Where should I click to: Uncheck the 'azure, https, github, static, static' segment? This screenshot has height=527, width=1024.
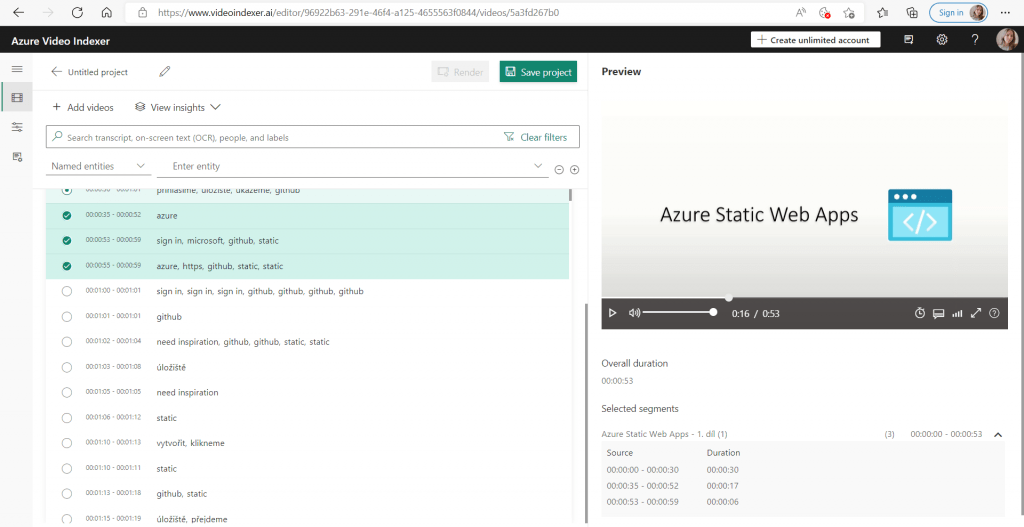click(x=67, y=266)
